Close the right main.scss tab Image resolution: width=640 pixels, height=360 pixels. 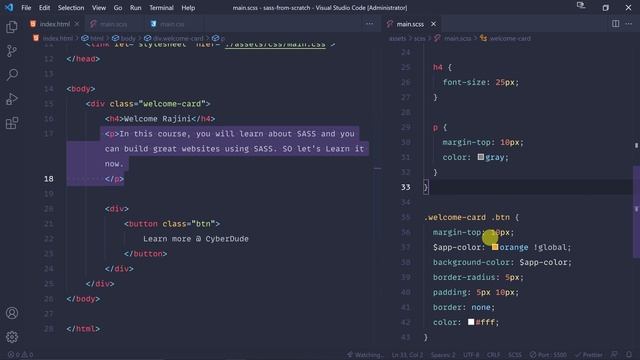tap(433, 24)
